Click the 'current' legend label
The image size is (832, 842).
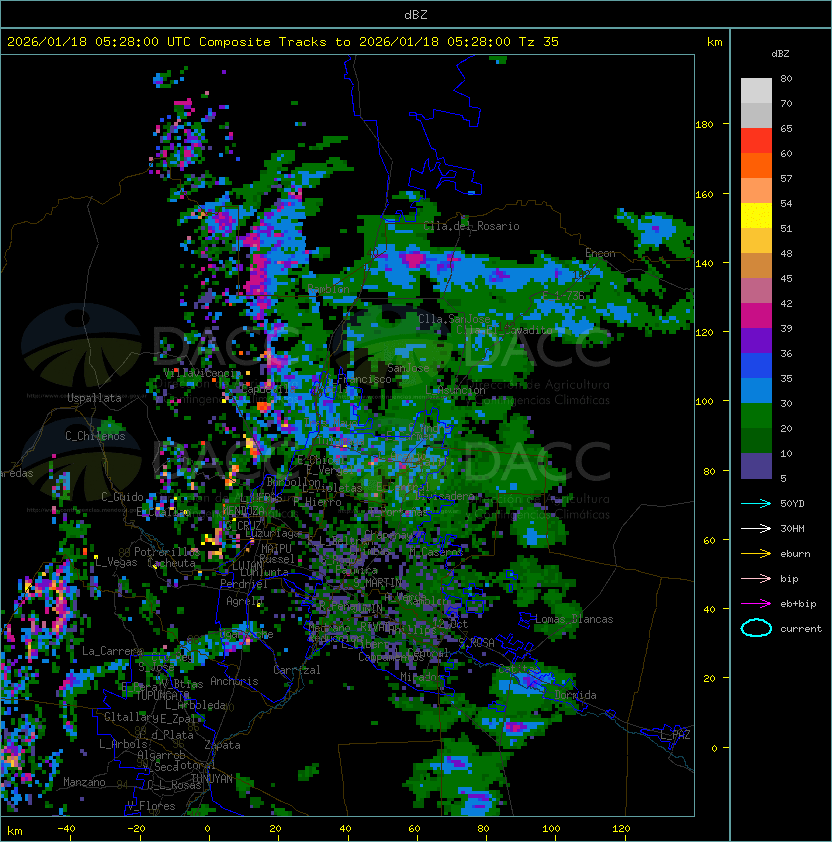tap(801, 629)
